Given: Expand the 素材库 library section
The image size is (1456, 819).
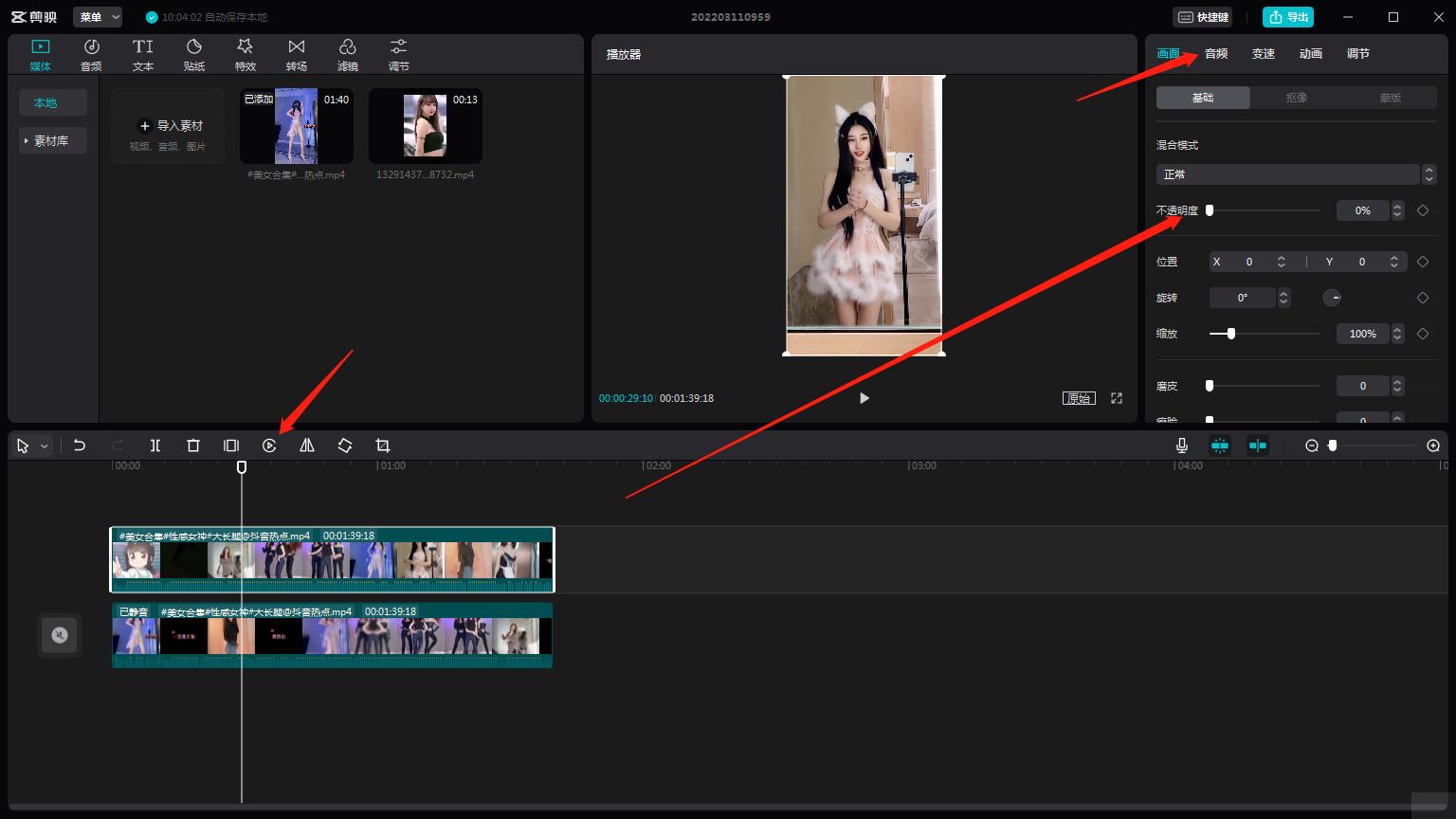Looking at the screenshot, I should [x=52, y=140].
